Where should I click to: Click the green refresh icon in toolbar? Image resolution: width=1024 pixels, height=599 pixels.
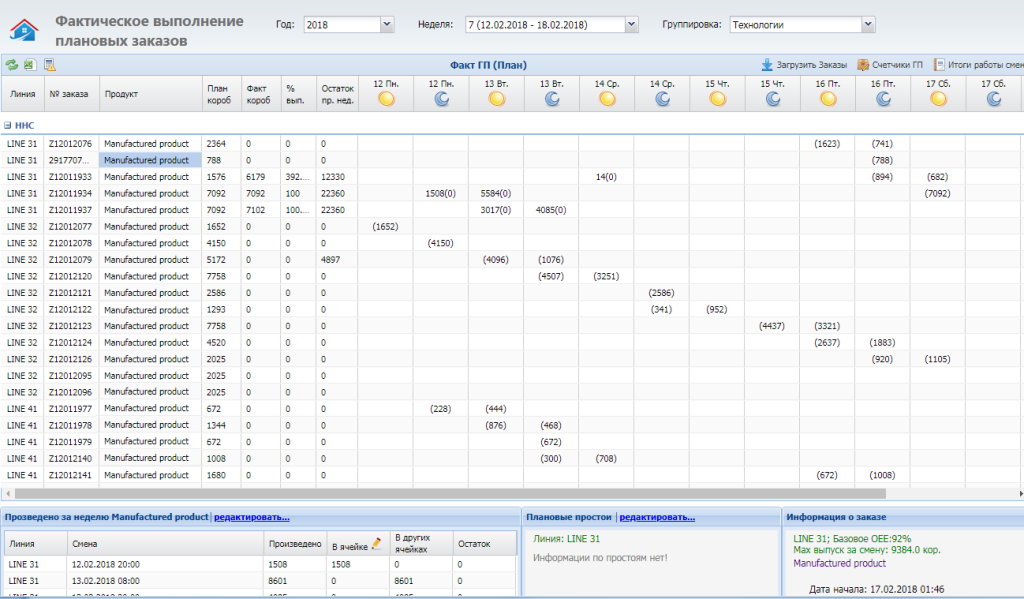[x=11, y=64]
